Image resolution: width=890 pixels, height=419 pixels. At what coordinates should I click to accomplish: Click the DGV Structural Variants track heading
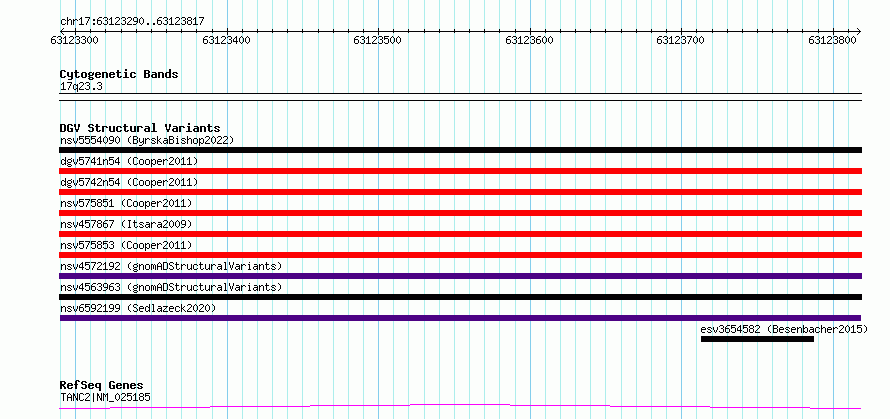pos(140,128)
